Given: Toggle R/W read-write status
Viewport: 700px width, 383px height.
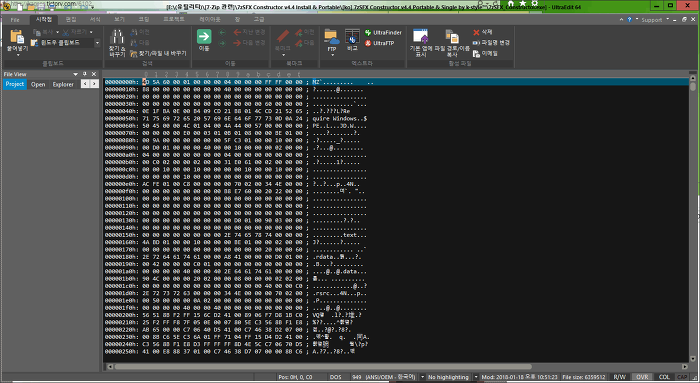Looking at the screenshot, I should tap(620, 377).
